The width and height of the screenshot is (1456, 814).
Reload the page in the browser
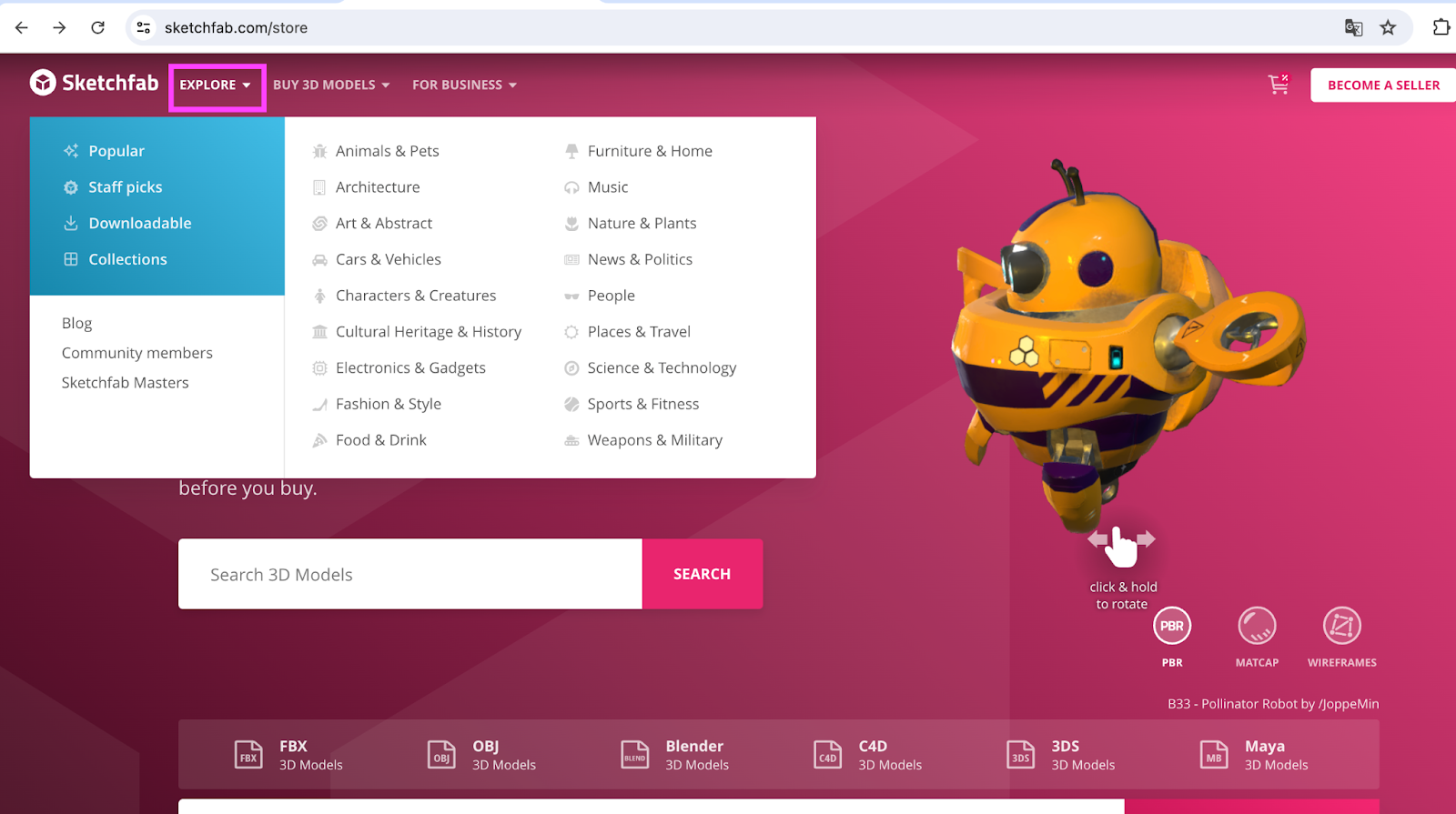98,27
